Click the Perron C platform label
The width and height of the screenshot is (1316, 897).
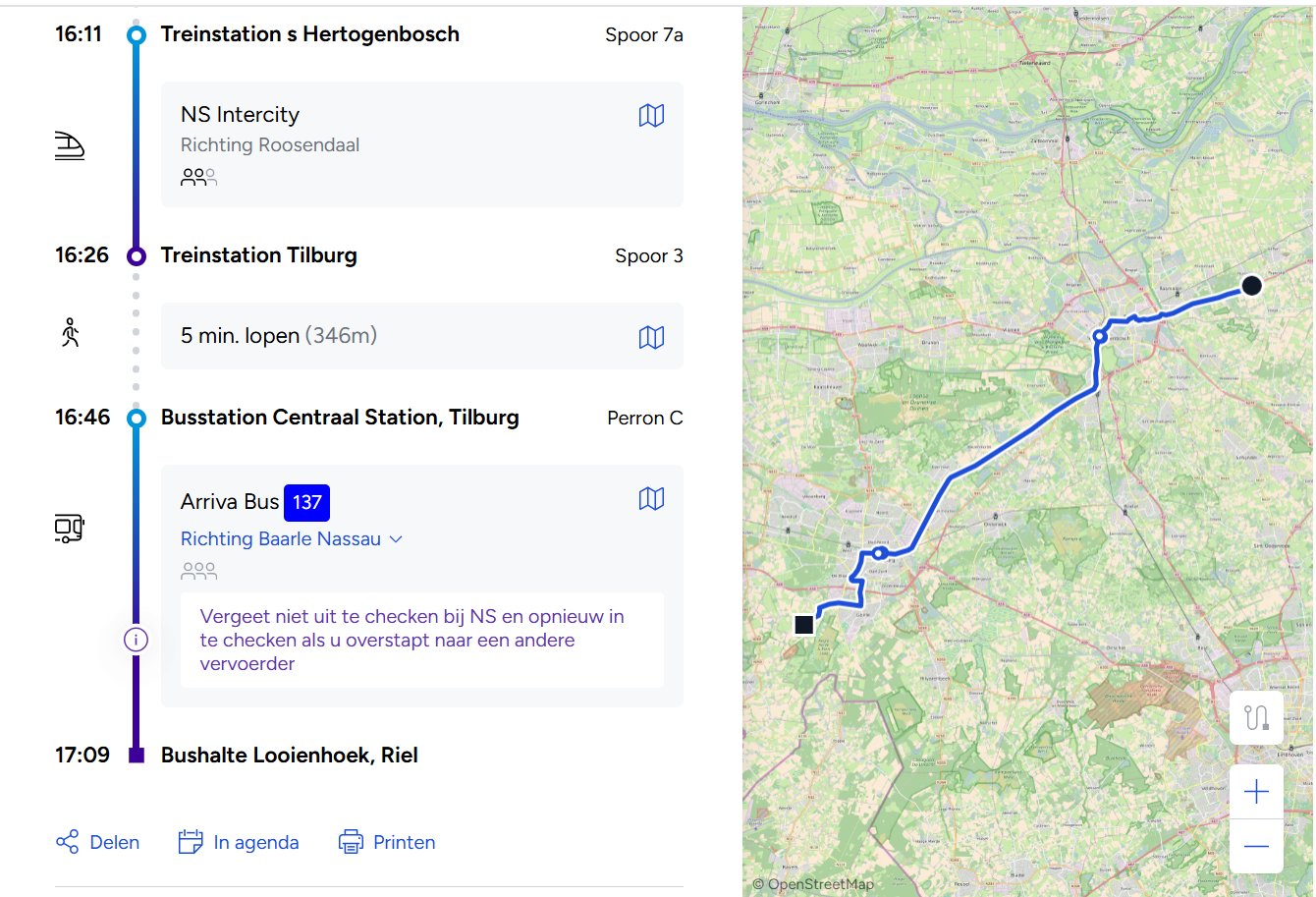tap(645, 419)
